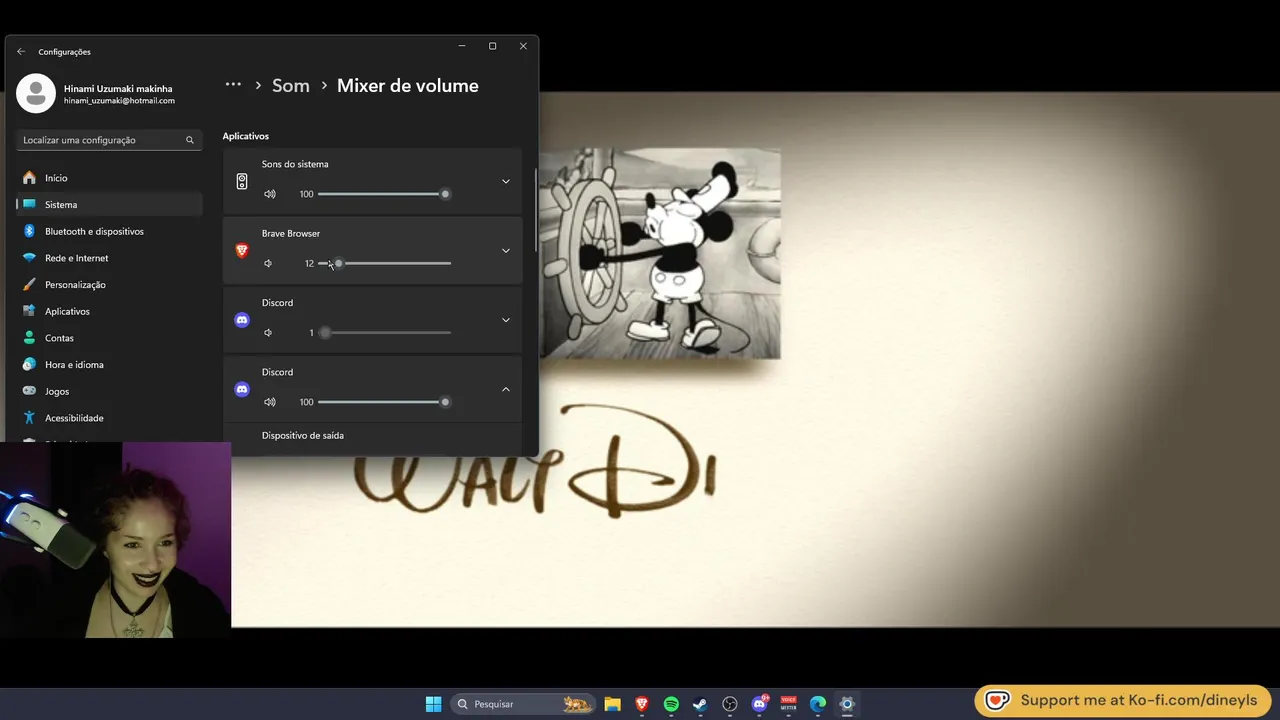Click the Início home icon

tap(29, 178)
